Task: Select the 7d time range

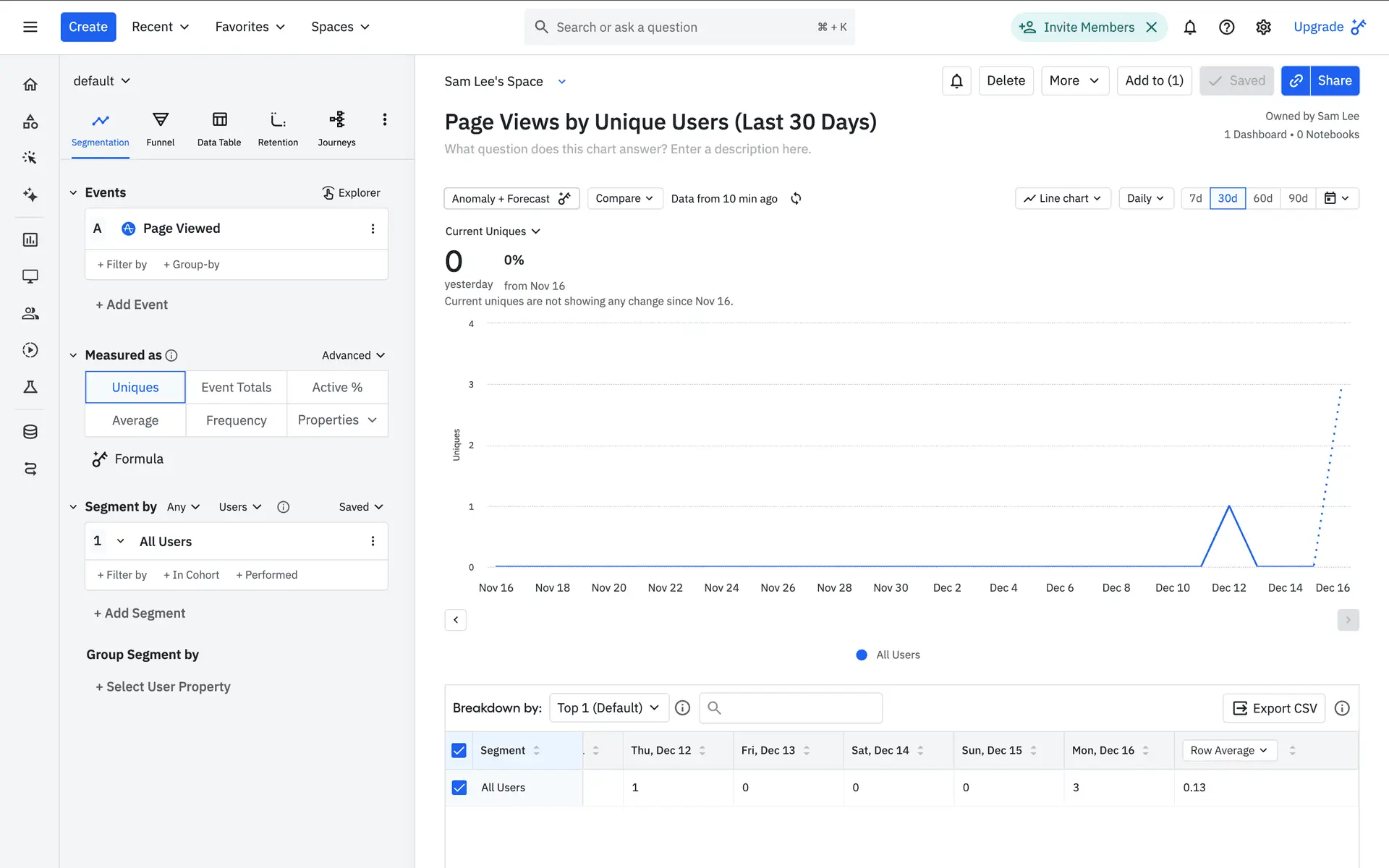Action: (1195, 198)
